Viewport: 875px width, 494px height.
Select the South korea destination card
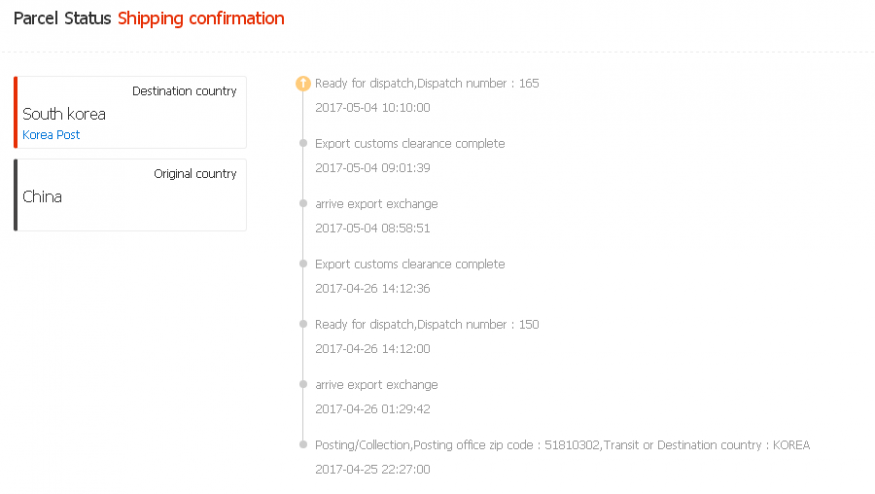coord(130,112)
